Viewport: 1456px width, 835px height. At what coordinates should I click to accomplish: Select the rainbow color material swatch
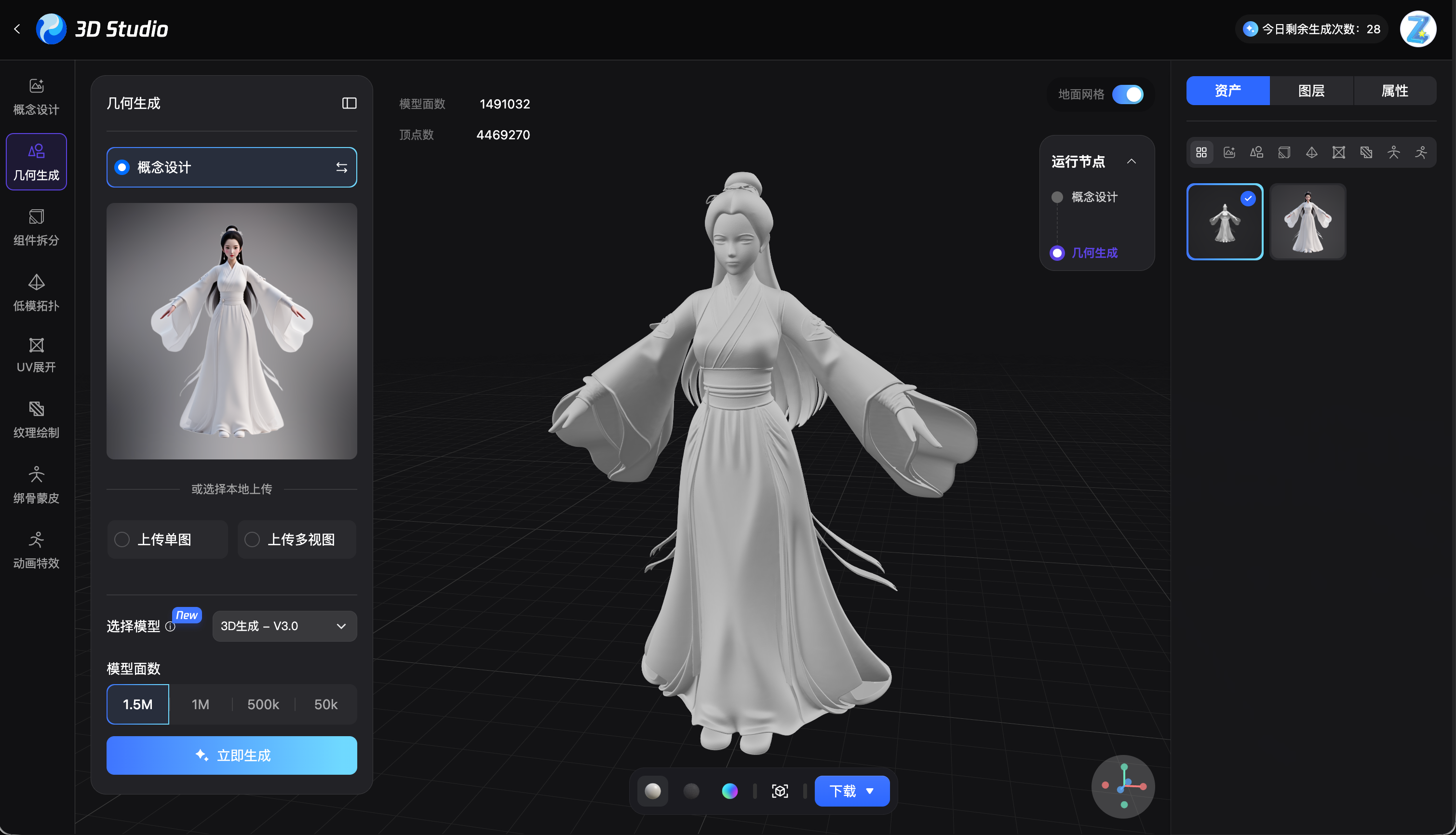coord(729,791)
